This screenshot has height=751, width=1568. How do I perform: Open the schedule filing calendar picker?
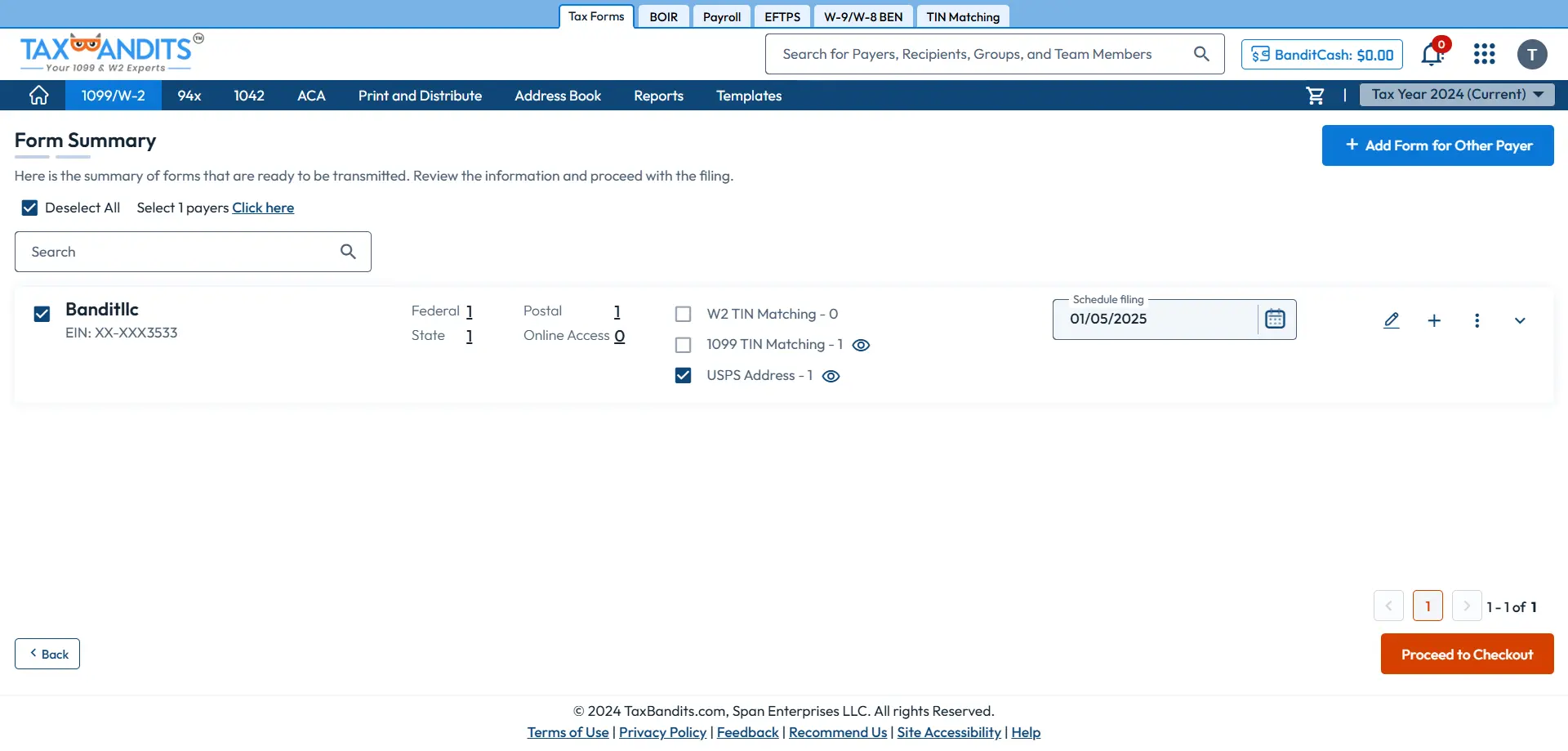(x=1275, y=319)
